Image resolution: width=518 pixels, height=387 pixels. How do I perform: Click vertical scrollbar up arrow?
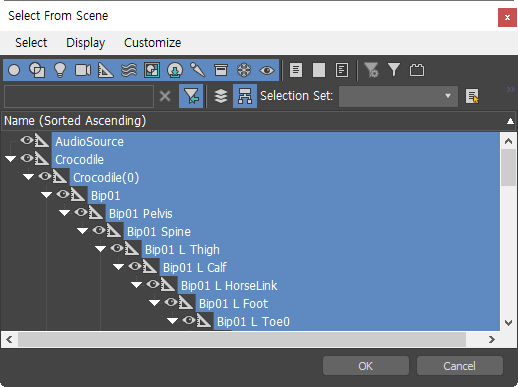point(508,141)
